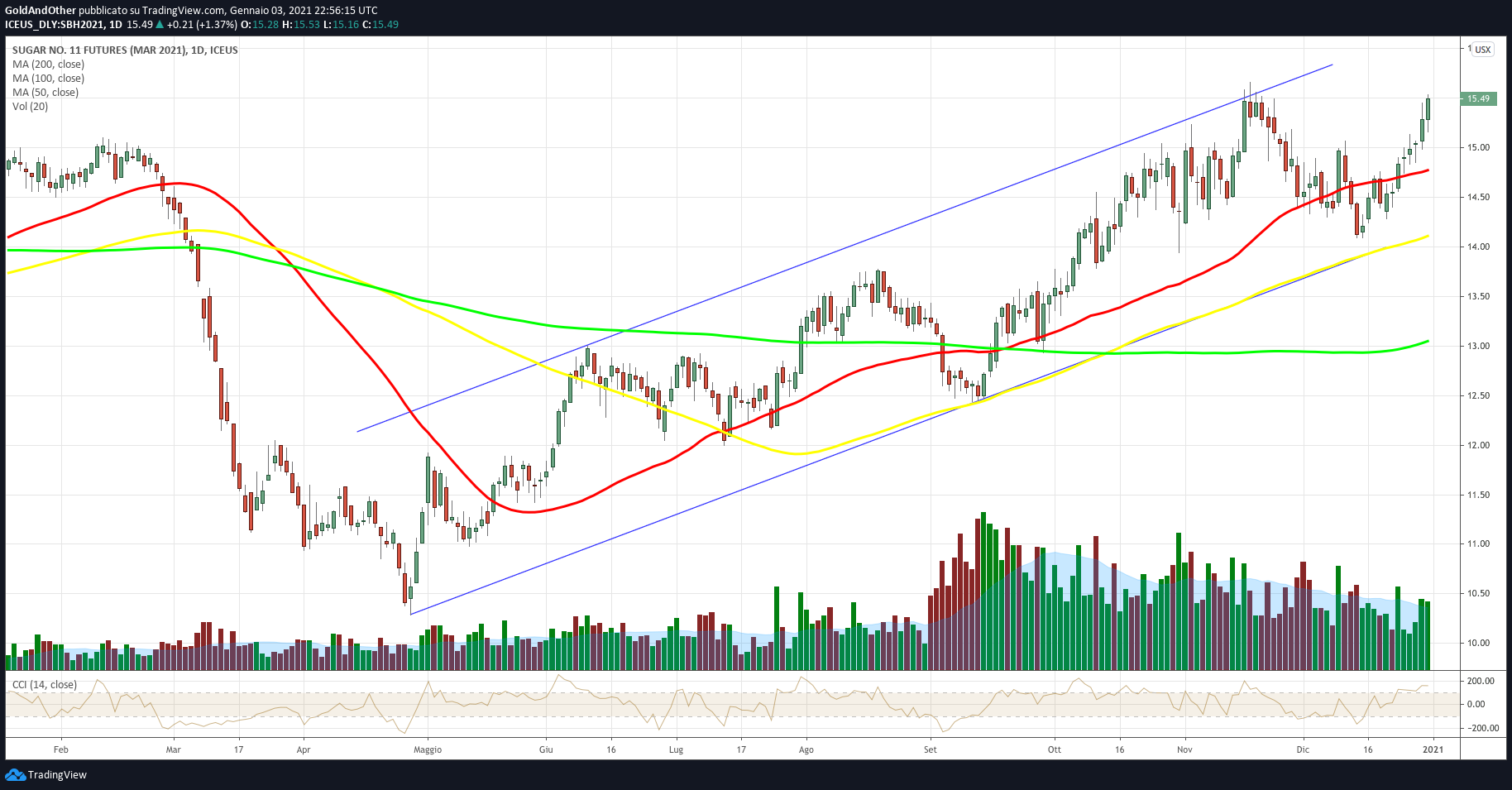Image resolution: width=1512 pixels, height=790 pixels.
Task: Click the TradingView brand text
Action: point(57,775)
